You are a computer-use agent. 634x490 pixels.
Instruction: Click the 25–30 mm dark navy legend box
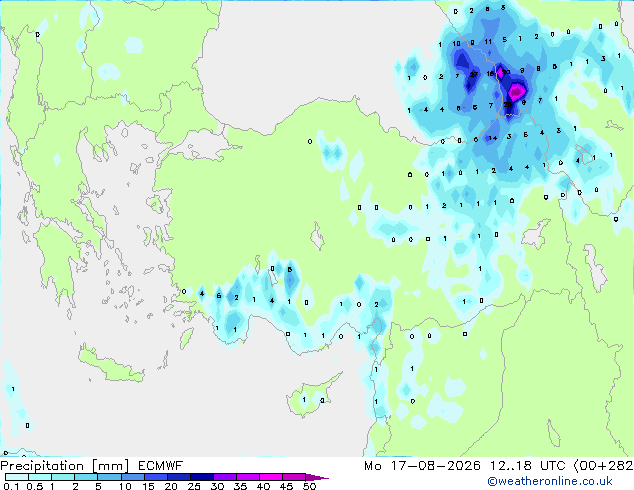pos(201,477)
